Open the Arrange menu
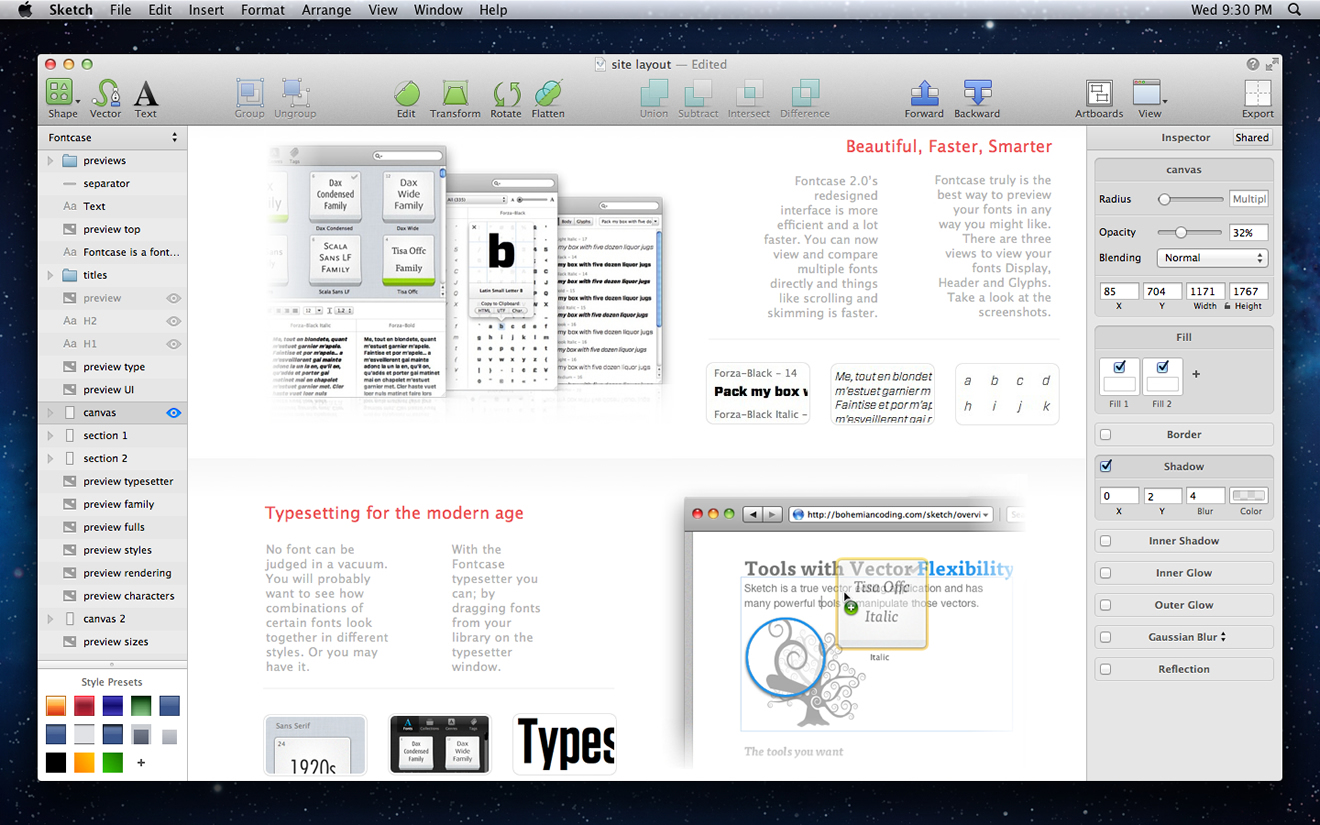 [326, 10]
